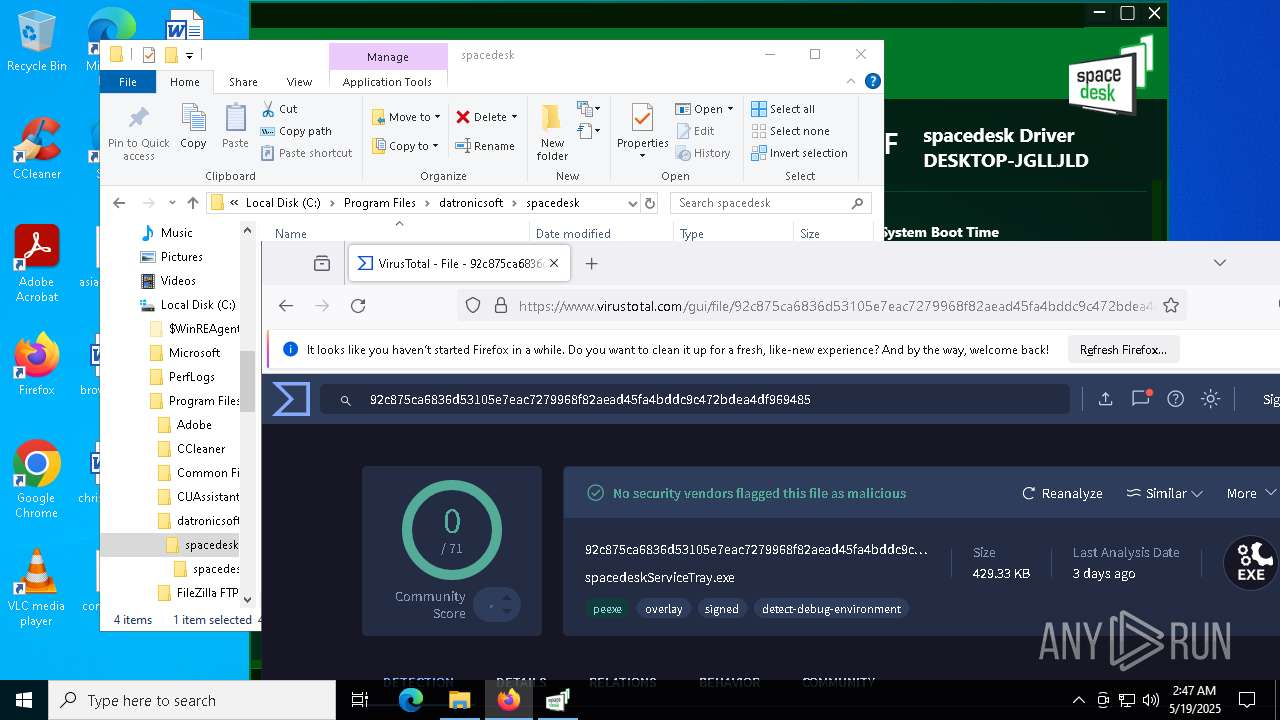This screenshot has height=720, width=1280.
Task: Click the Paste ribbon icon
Action: tap(235, 127)
